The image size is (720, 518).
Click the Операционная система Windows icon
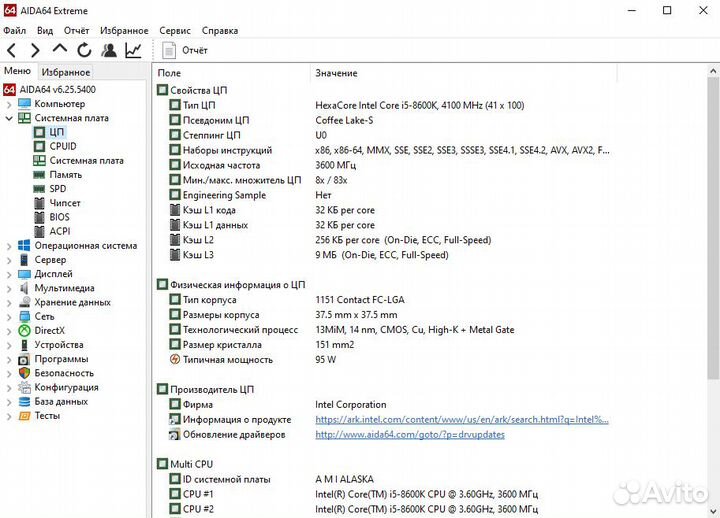point(24,246)
